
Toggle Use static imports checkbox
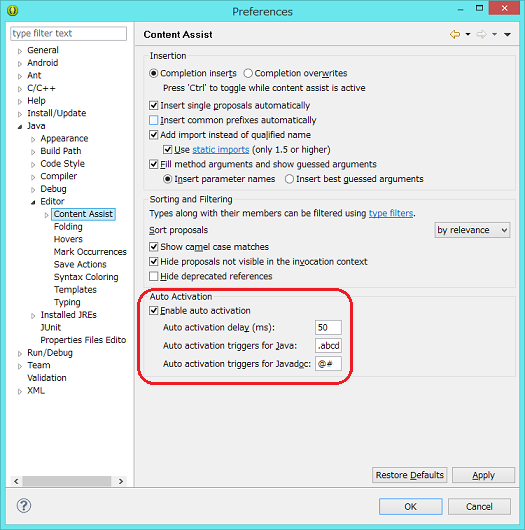[167, 149]
